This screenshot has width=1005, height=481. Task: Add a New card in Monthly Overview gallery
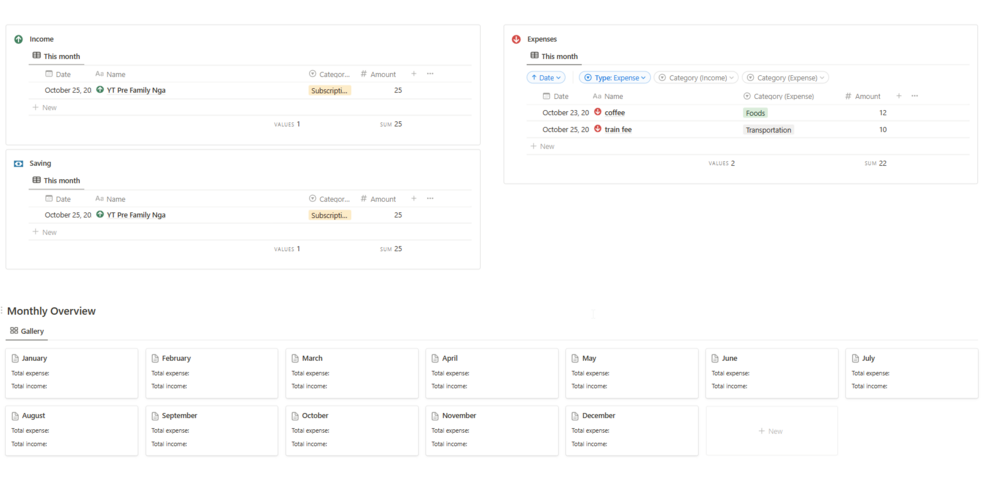771,431
